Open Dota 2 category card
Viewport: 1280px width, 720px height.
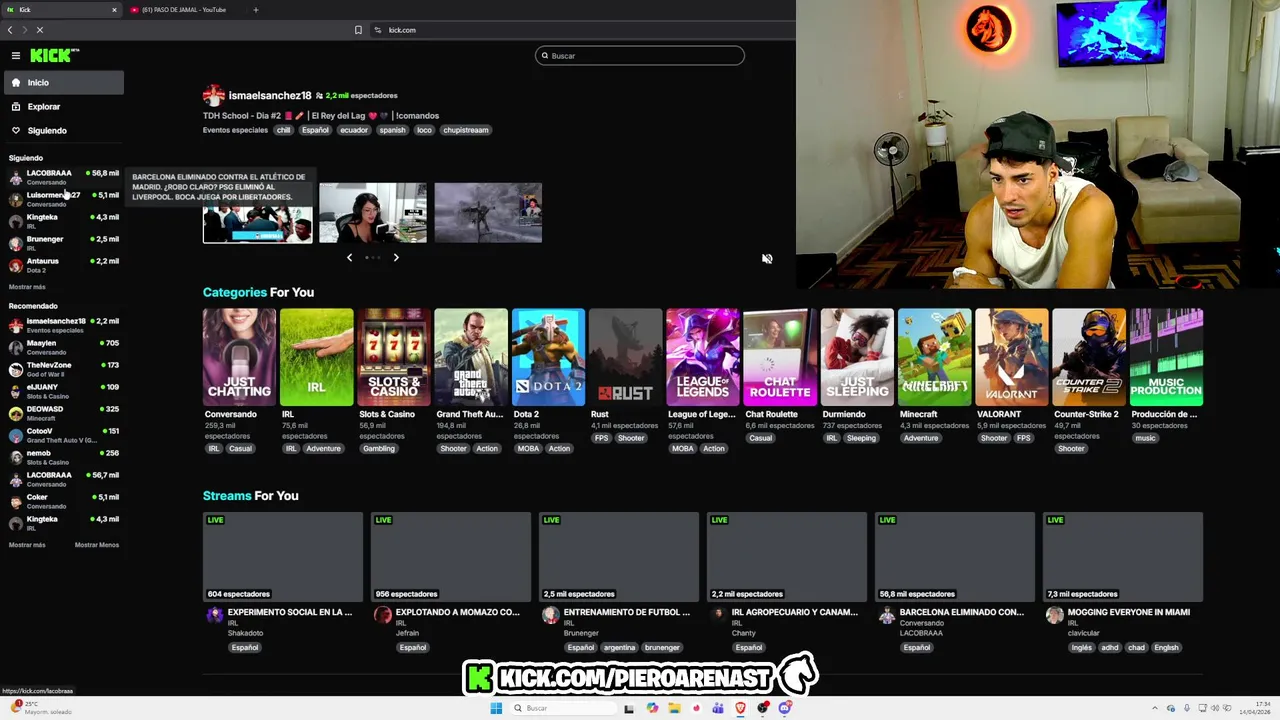[548, 357]
